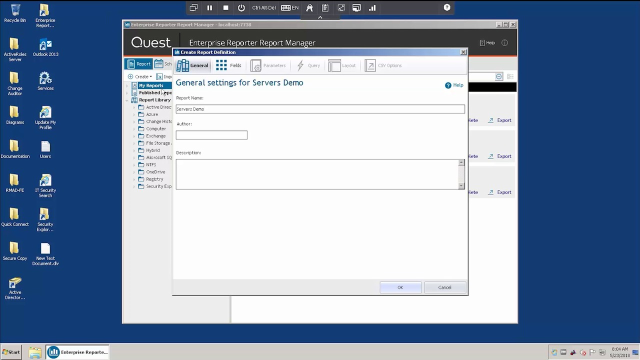Expand the Published Reports node
This screenshot has height=360, width=640.
point(127,93)
